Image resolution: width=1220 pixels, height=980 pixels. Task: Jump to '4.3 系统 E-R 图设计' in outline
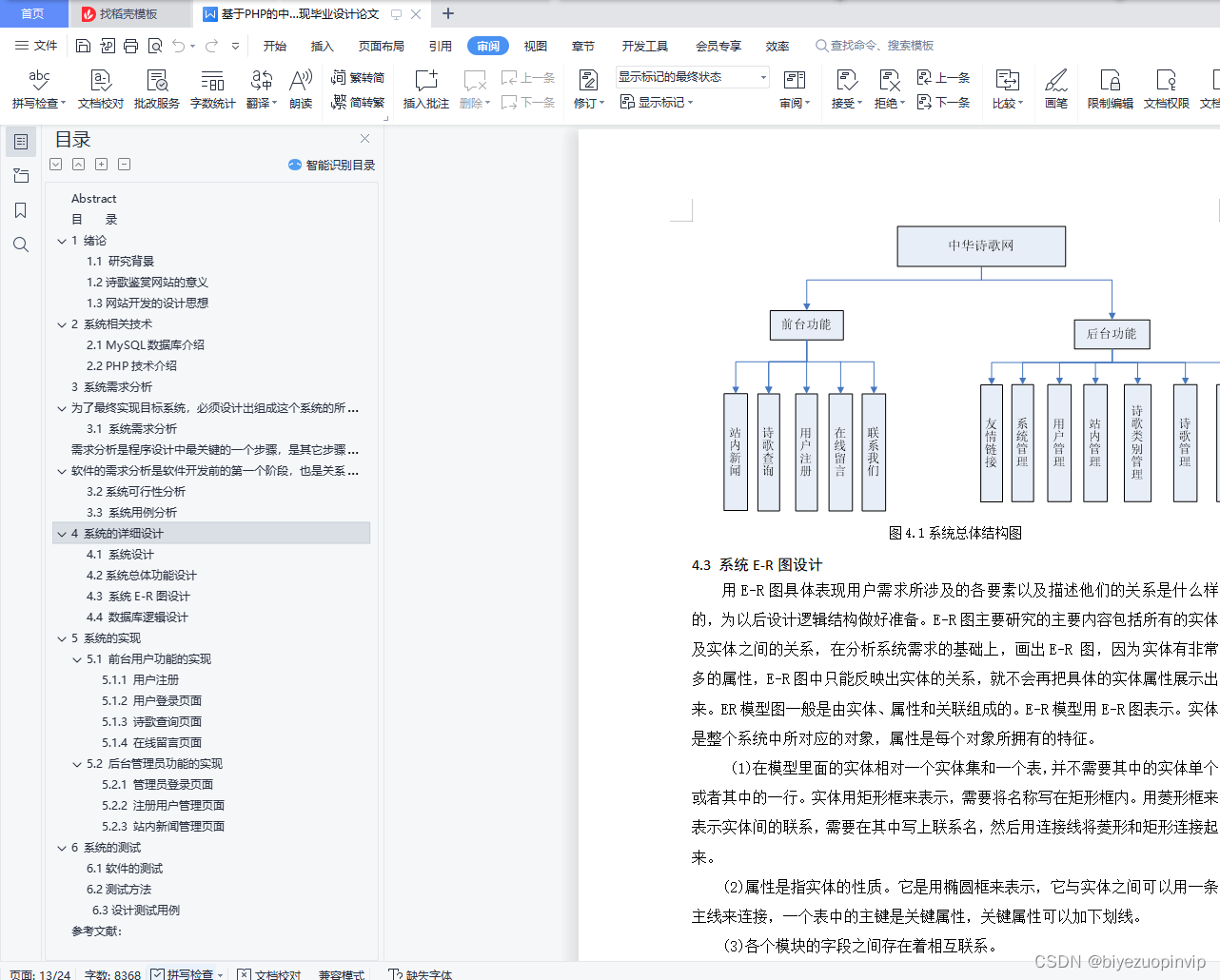[138, 597]
